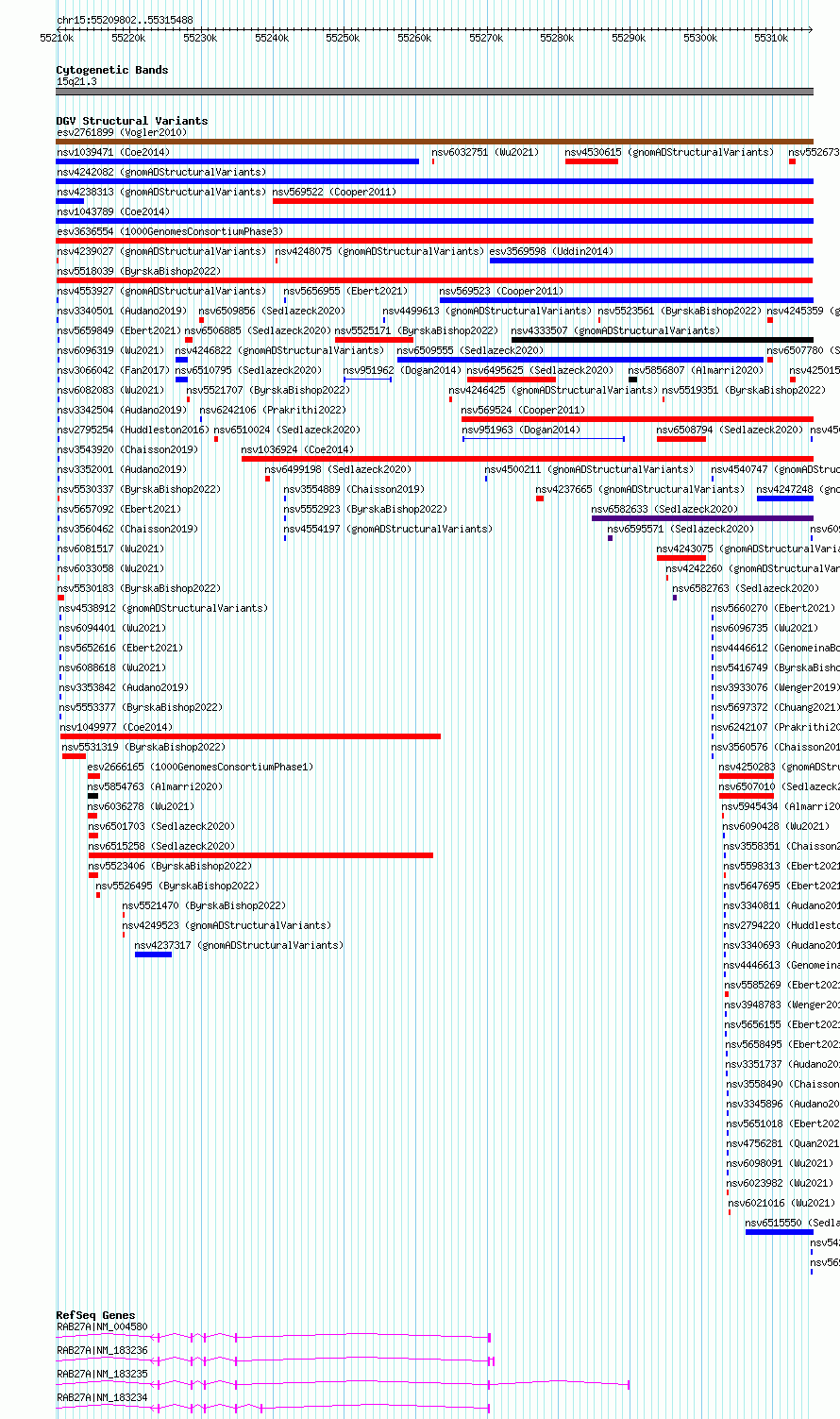
Task: Select nsv5526495 (ByrskaBishop2022) label
Action: 177,886
